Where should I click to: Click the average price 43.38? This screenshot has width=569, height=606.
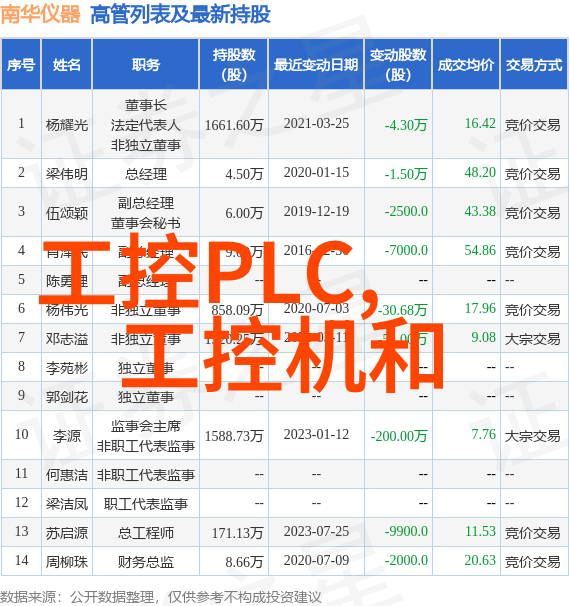(x=480, y=211)
